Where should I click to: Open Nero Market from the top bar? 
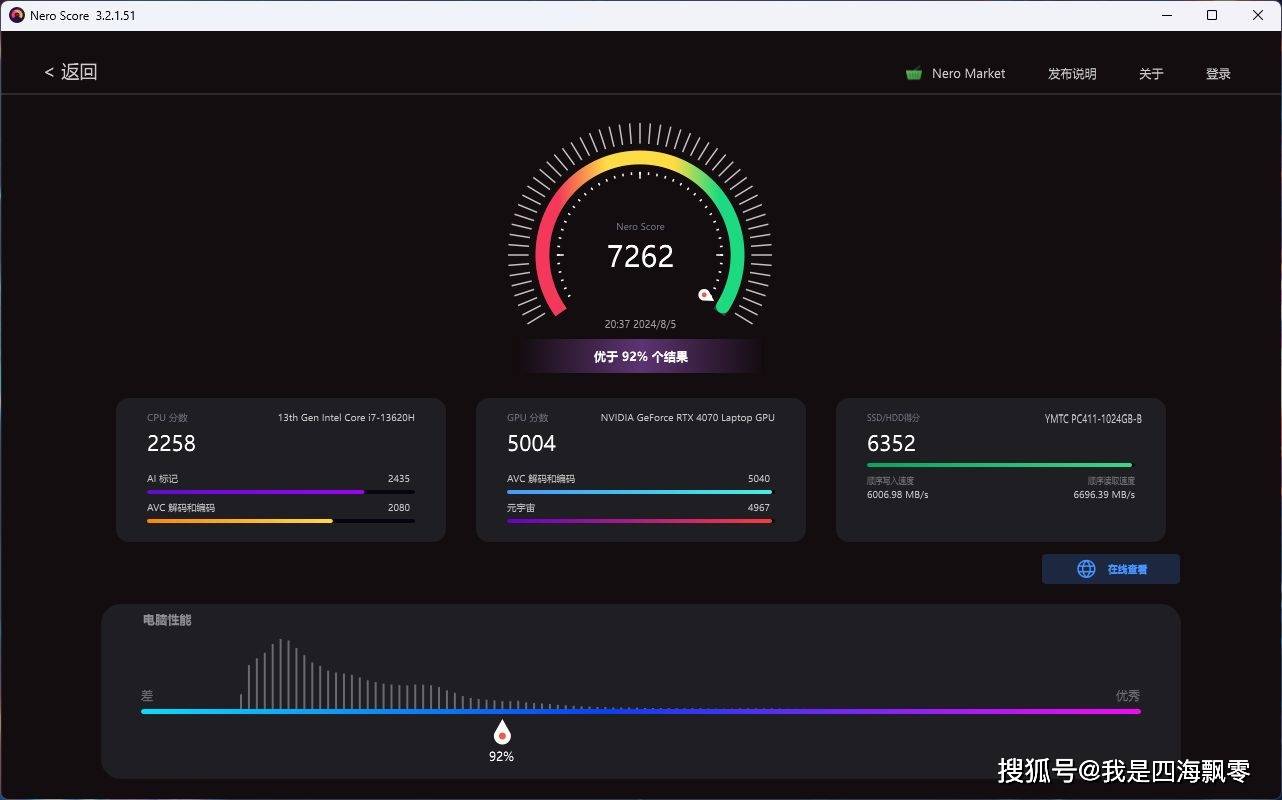point(968,74)
